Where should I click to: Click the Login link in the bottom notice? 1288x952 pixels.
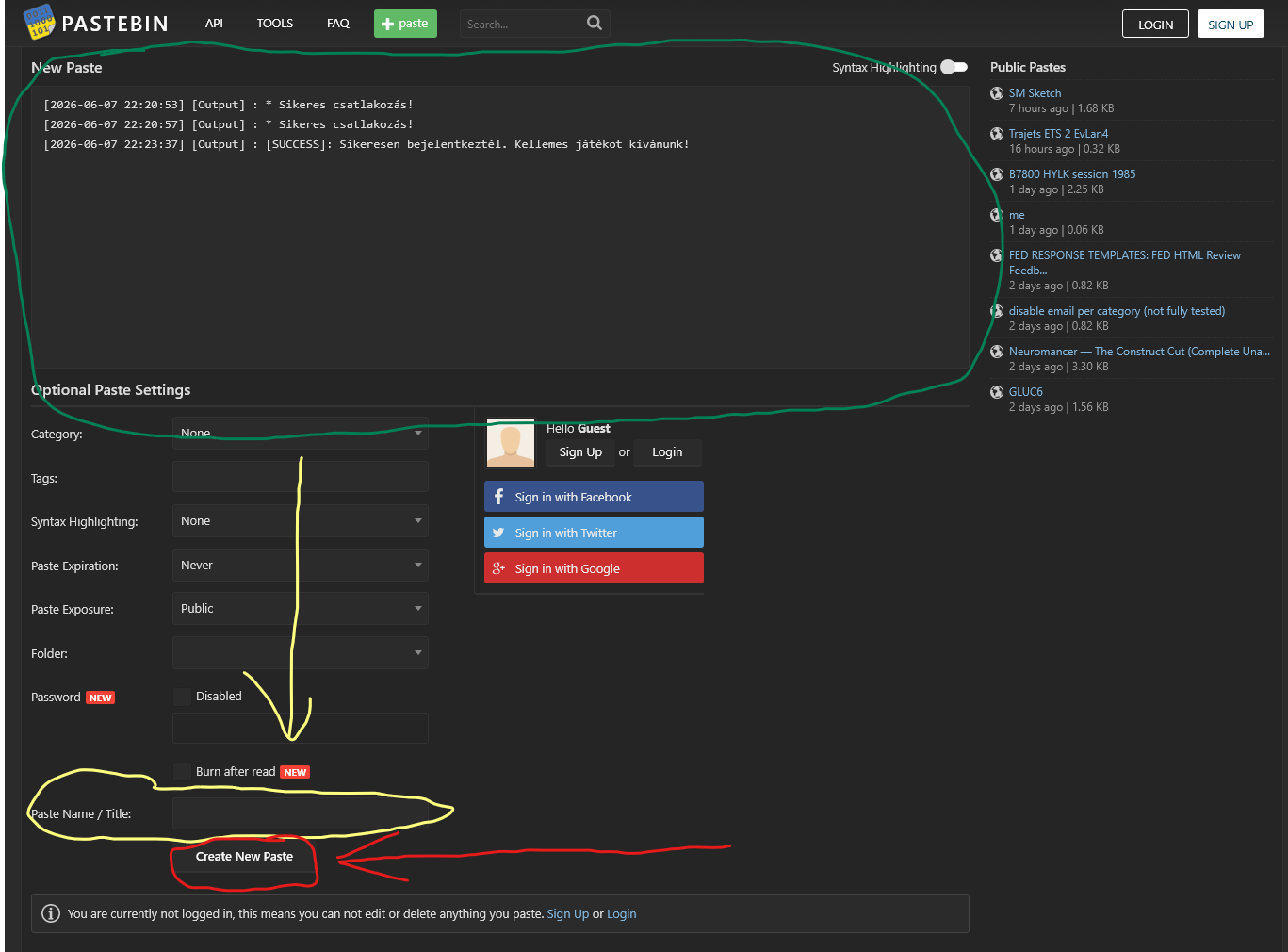tap(621, 914)
